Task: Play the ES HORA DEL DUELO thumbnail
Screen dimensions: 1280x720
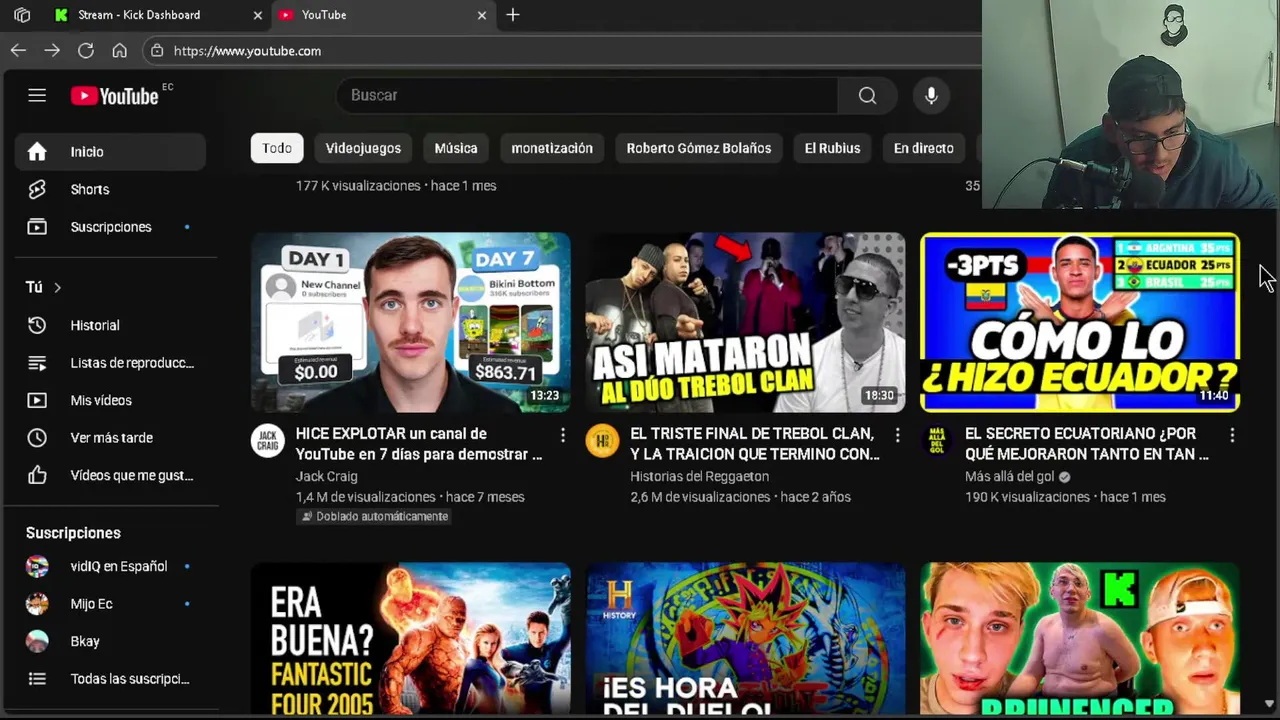Action: (x=746, y=638)
